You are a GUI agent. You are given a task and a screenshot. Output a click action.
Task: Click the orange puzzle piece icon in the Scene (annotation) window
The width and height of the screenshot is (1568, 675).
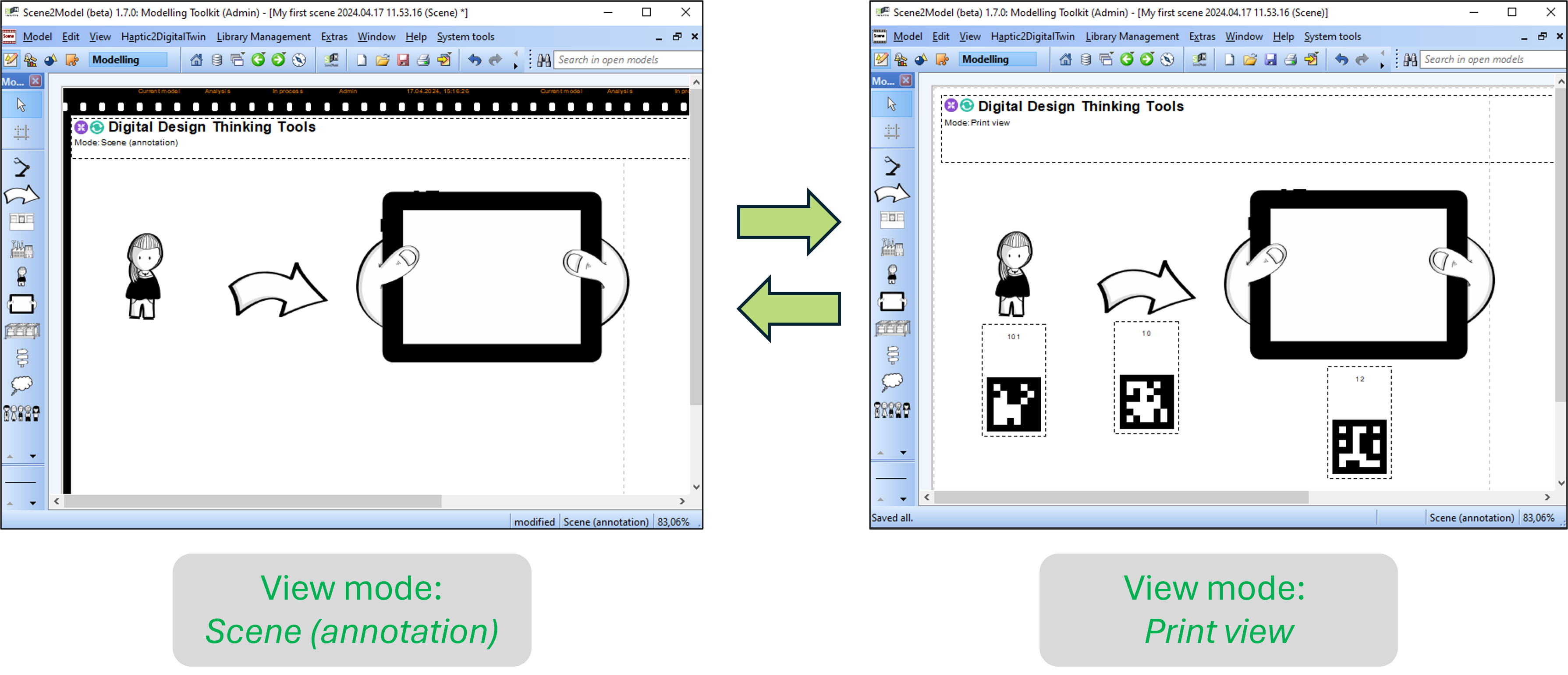tap(72, 60)
